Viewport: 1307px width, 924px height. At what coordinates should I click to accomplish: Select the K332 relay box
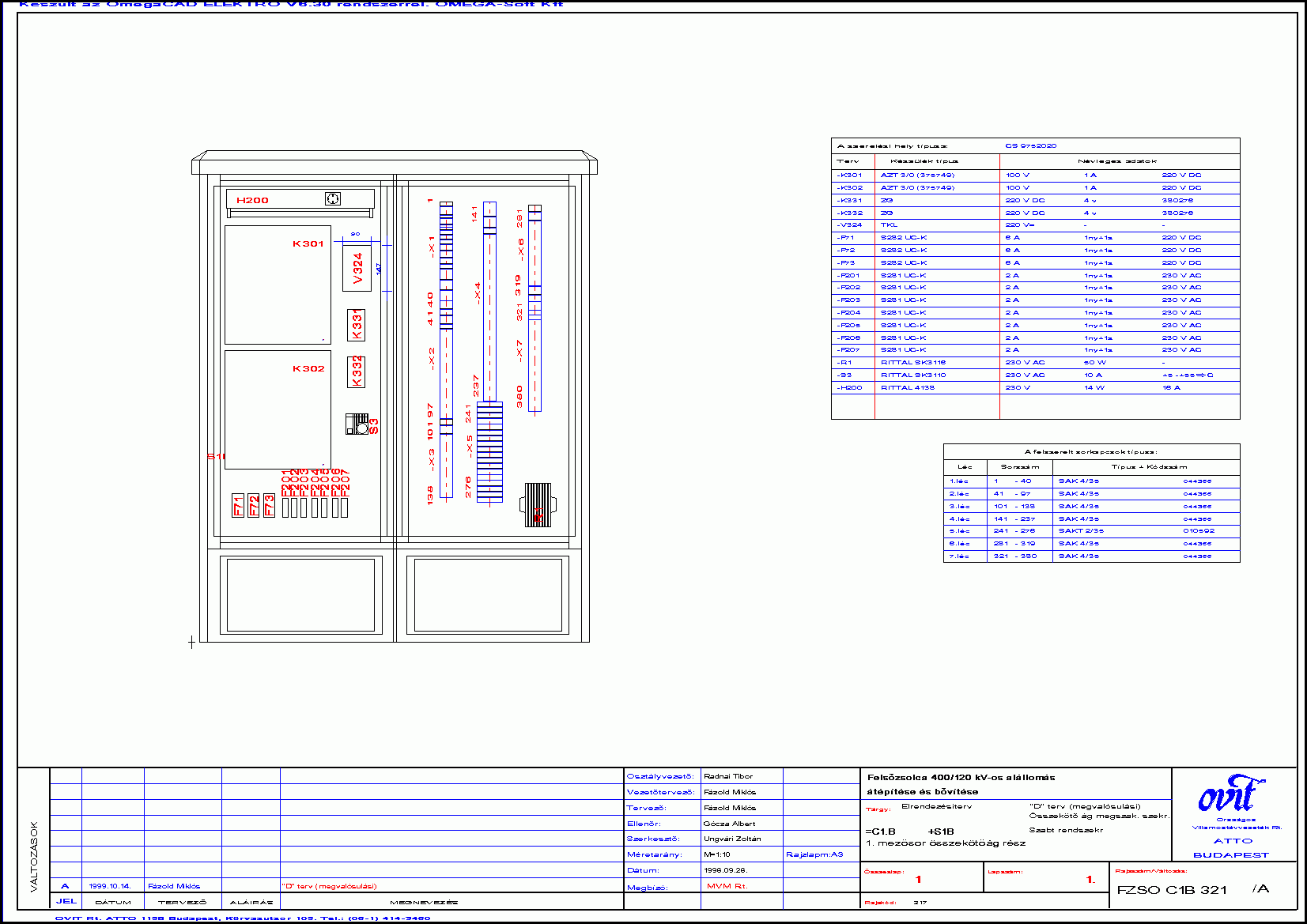tap(357, 371)
